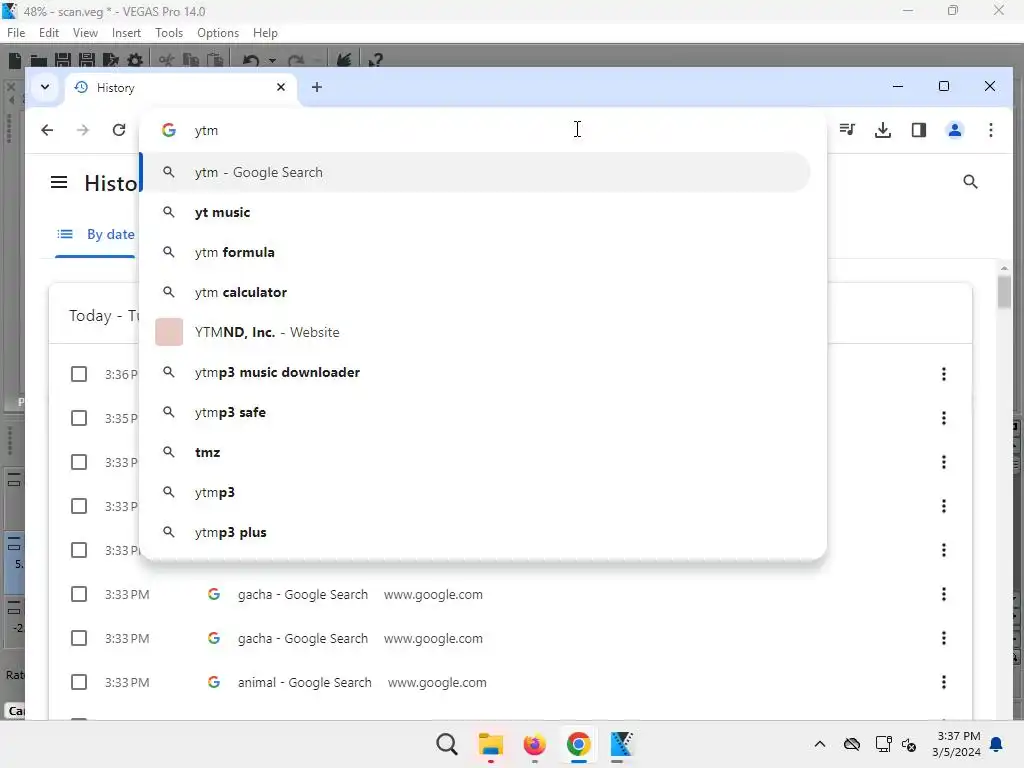The height and width of the screenshot is (768, 1024).
Task: Click the search history magnifier icon
Action: (970, 182)
